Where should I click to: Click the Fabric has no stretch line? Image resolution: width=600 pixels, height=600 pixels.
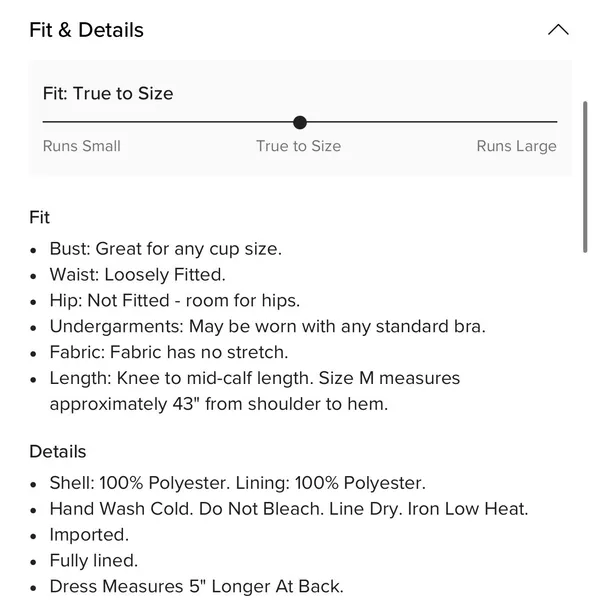point(169,352)
